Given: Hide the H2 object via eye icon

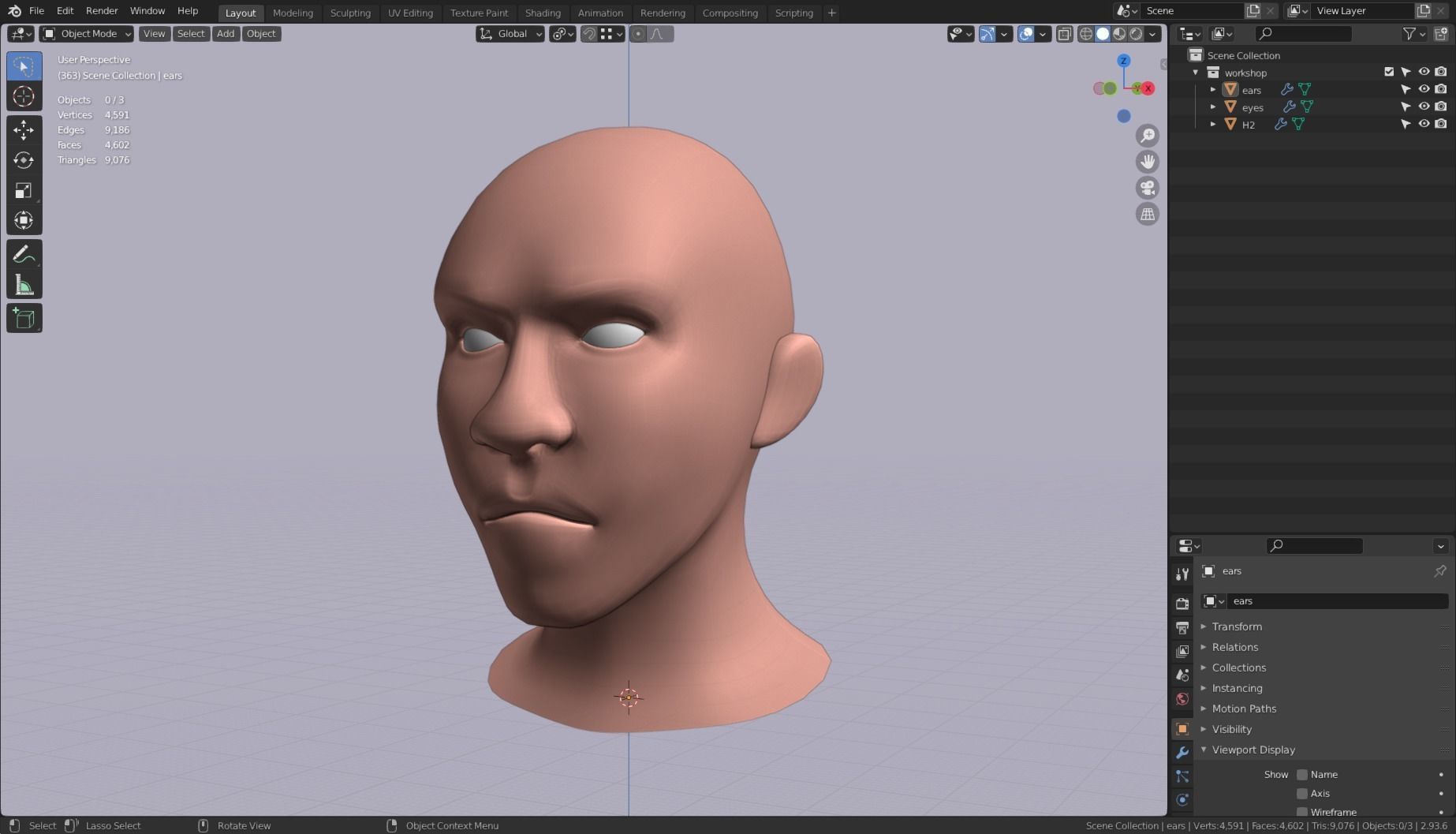Looking at the screenshot, I should (x=1424, y=124).
